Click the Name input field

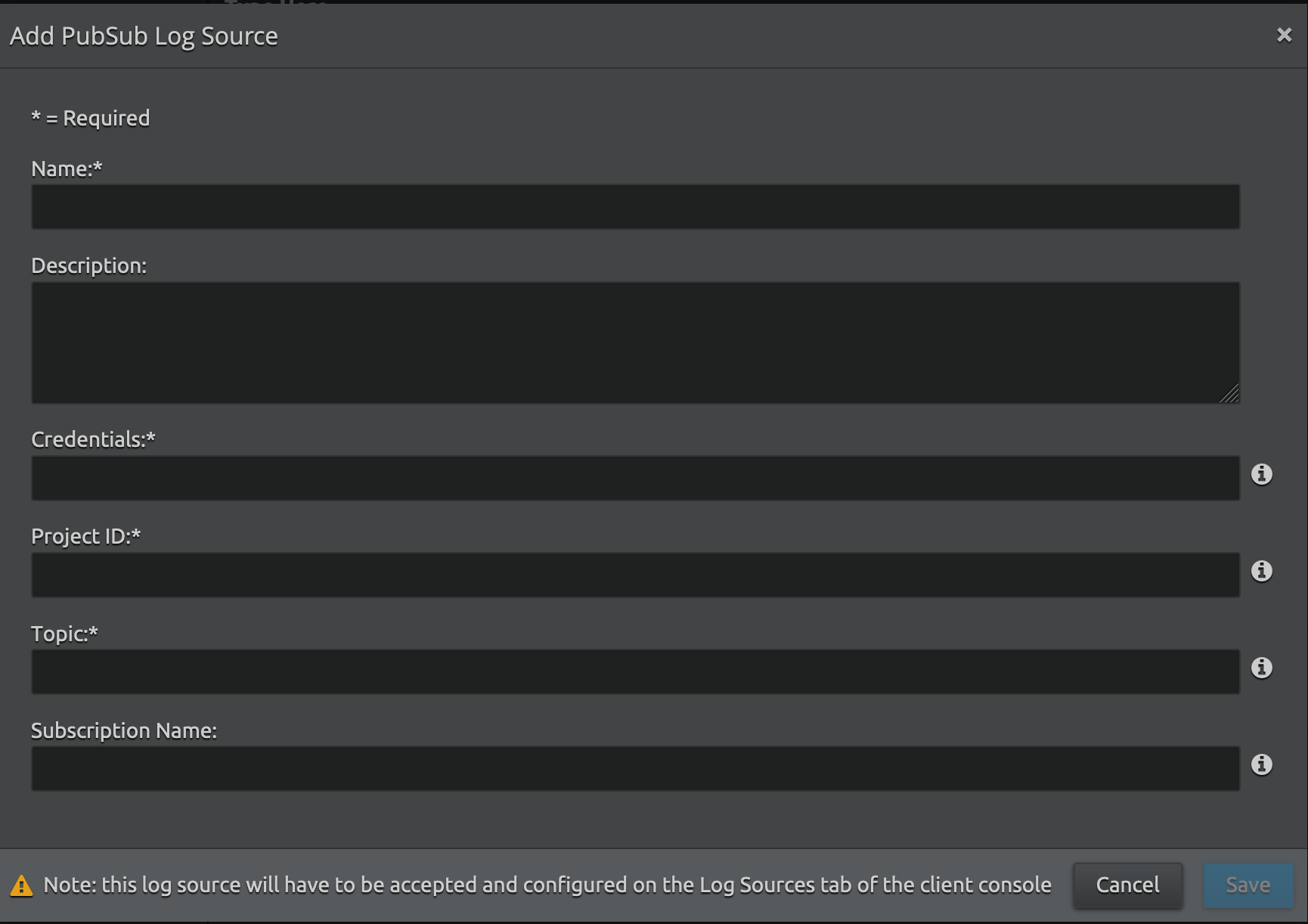[635, 206]
